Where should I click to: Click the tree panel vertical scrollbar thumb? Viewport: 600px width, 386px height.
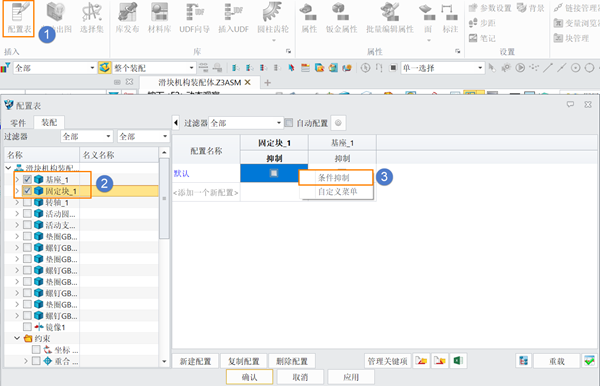tap(164, 199)
